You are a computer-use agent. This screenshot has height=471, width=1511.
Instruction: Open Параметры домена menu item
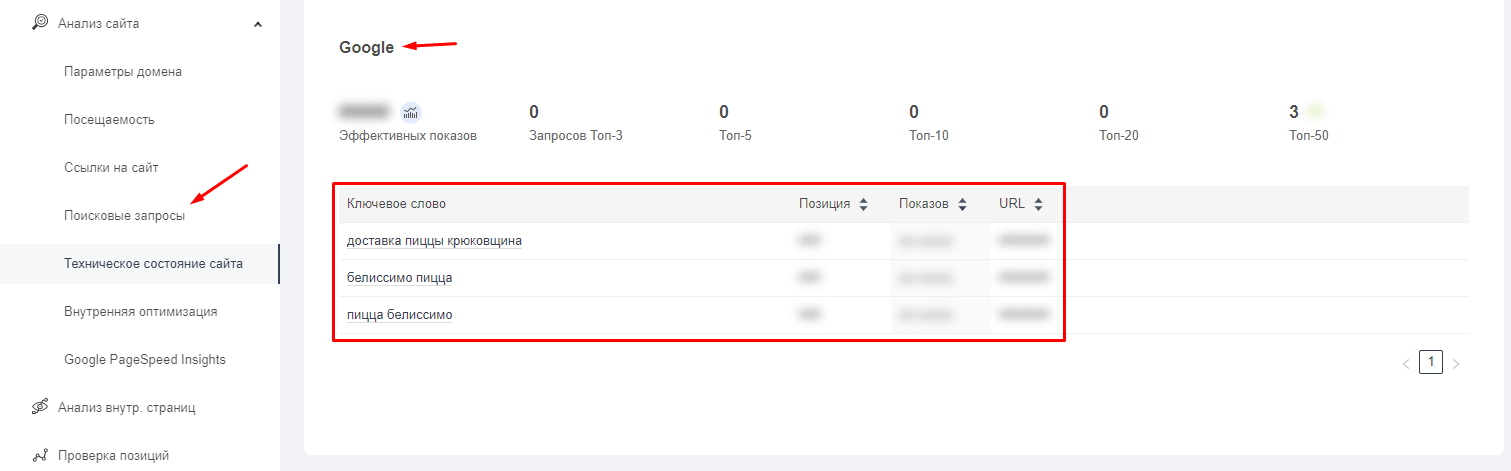click(123, 72)
